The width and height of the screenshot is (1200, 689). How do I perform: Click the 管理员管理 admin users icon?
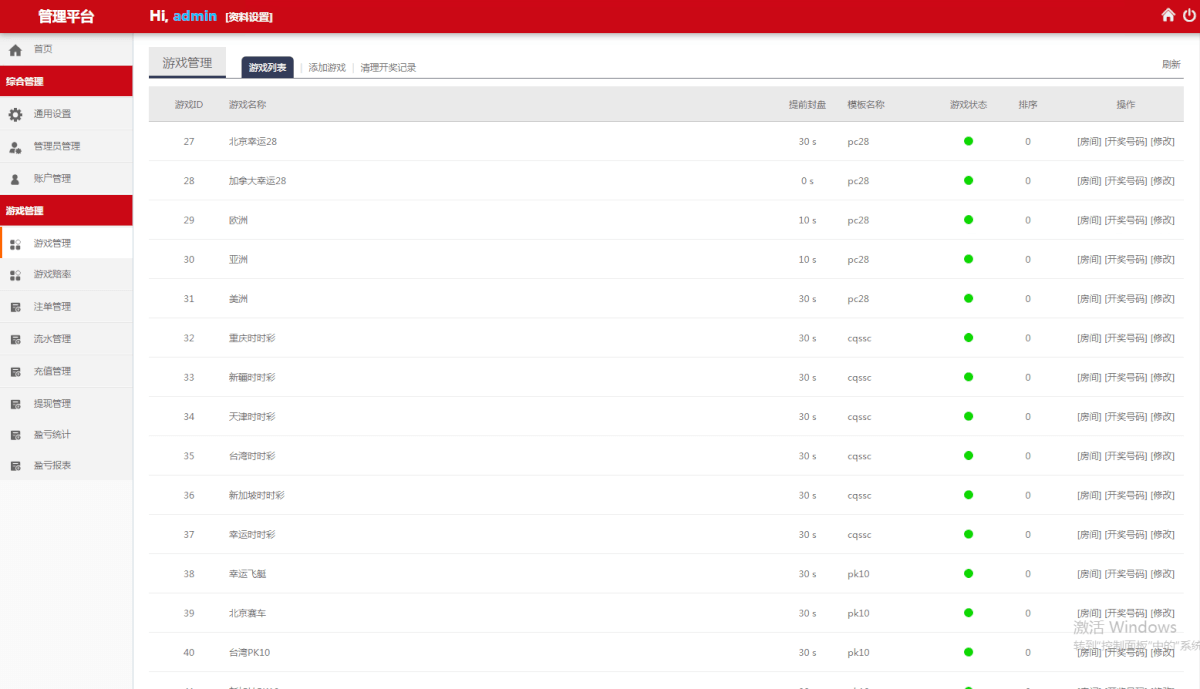point(15,147)
